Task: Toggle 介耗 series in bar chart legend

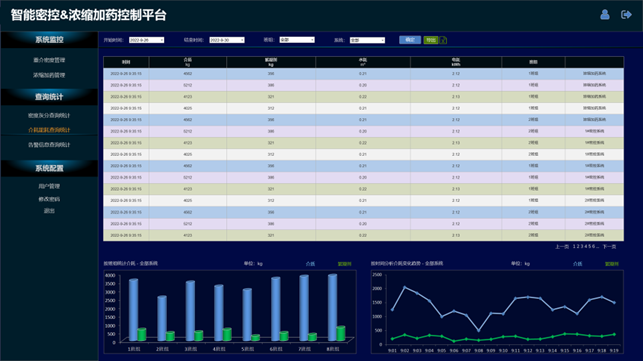Action: (x=310, y=264)
